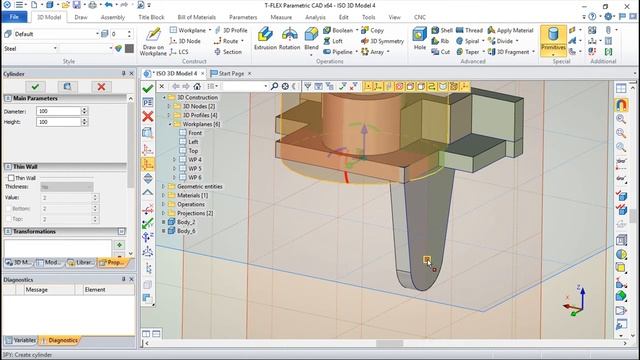
Task: Click the horizontal scrollbar in 3D view
Action: pos(389,344)
